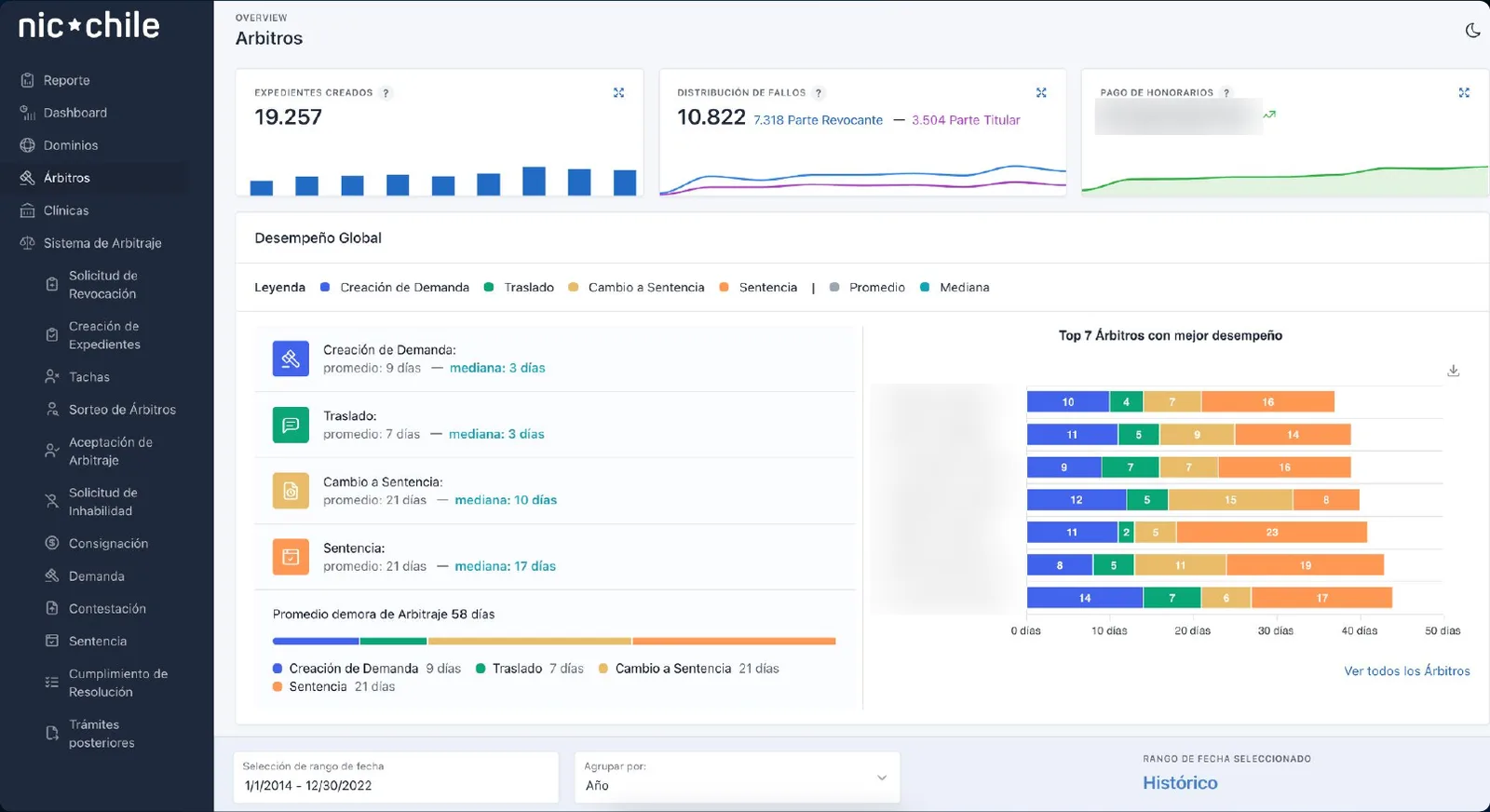The width and height of the screenshot is (1490, 812).
Task: Open help tooltip for Pago de Honorarios
Action: click(1226, 93)
